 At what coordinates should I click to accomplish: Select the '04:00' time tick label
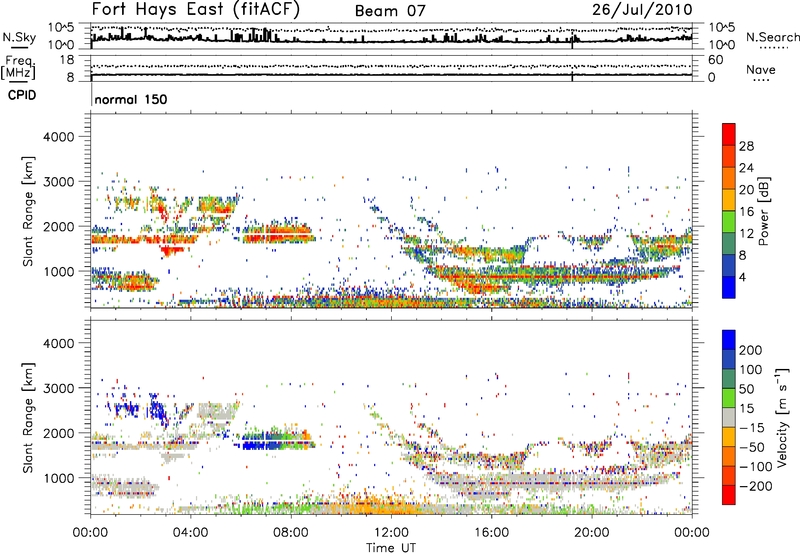coord(190,533)
